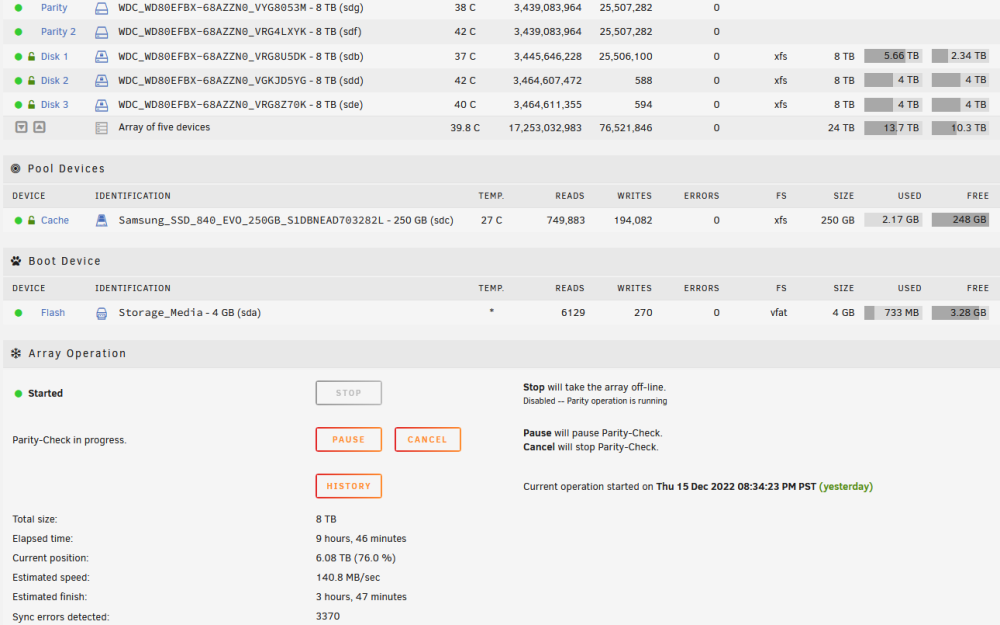This screenshot has width=1000, height=625.
Task: Click the Pool Devices section icon
Action: point(16,169)
